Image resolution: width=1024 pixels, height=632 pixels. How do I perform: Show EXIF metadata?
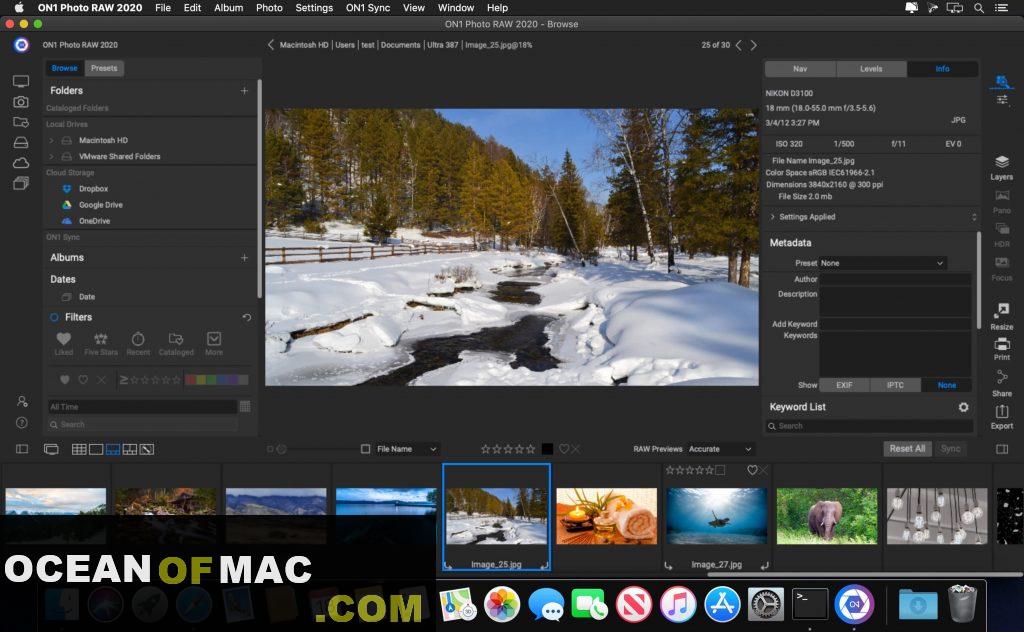(x=844, y=385)
